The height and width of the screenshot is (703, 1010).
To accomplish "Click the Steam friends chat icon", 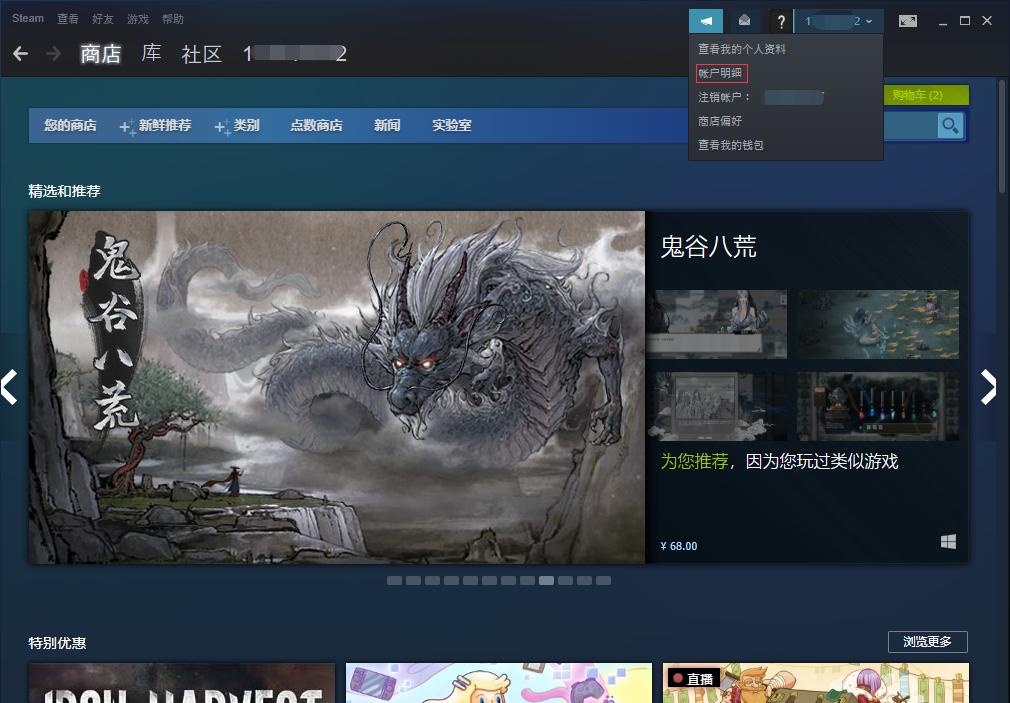I will 706,20.
